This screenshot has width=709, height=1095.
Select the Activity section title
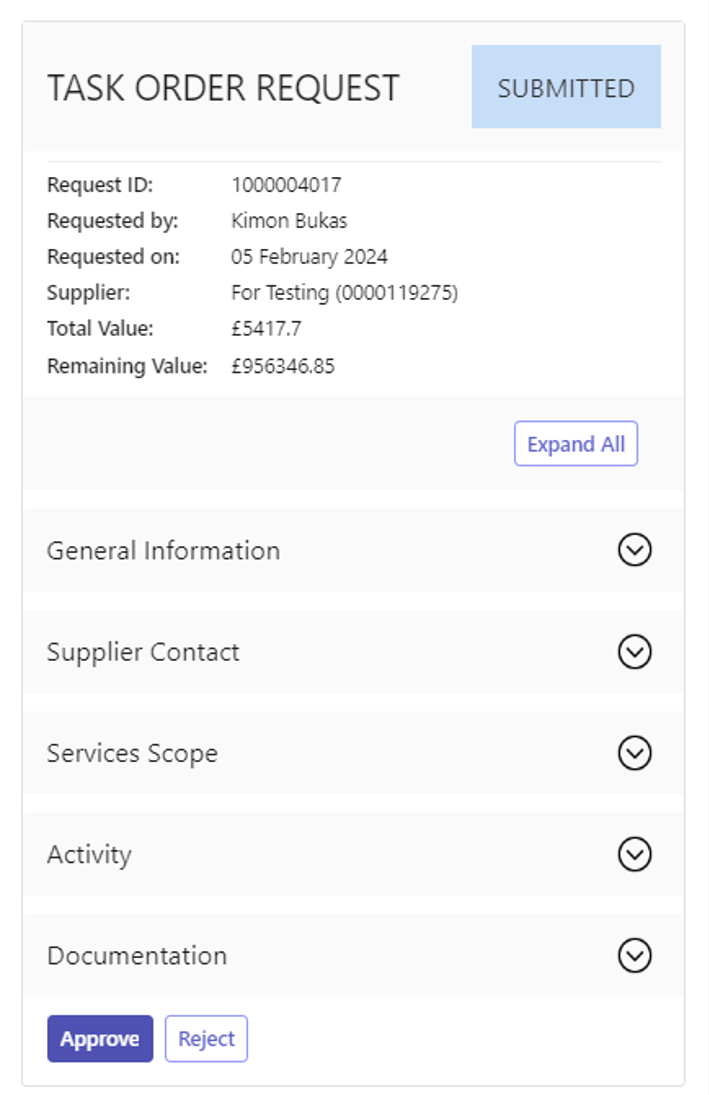pyautogui.click(x=89, y=855)
